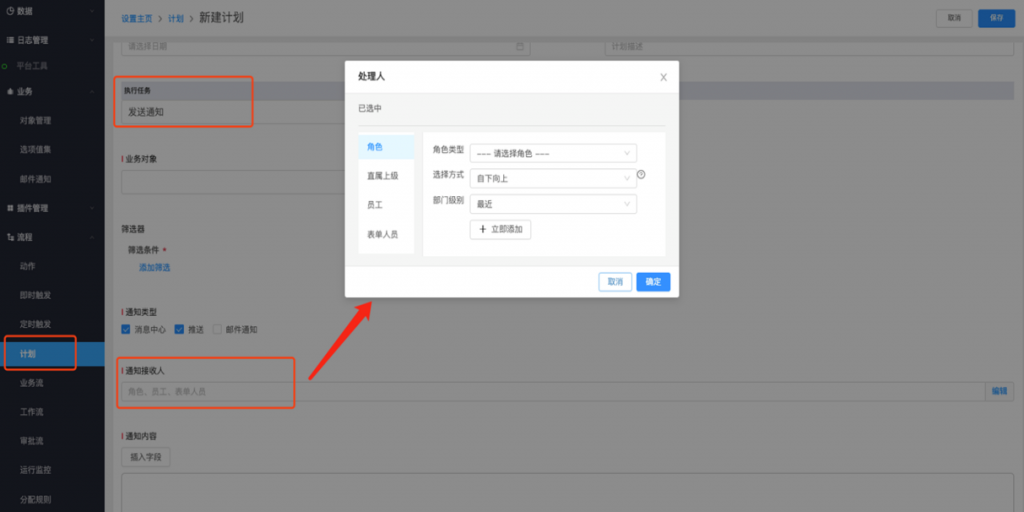The height and width of the screenshot is (512, 1024).
Task: Open the 角色类型 role dropdown
Action: (x=553, y=153)
